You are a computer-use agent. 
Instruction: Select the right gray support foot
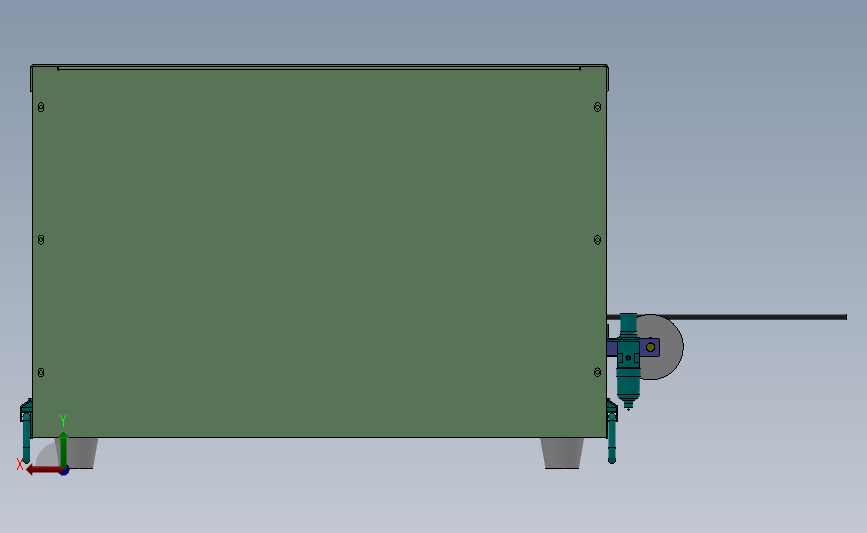562,453
